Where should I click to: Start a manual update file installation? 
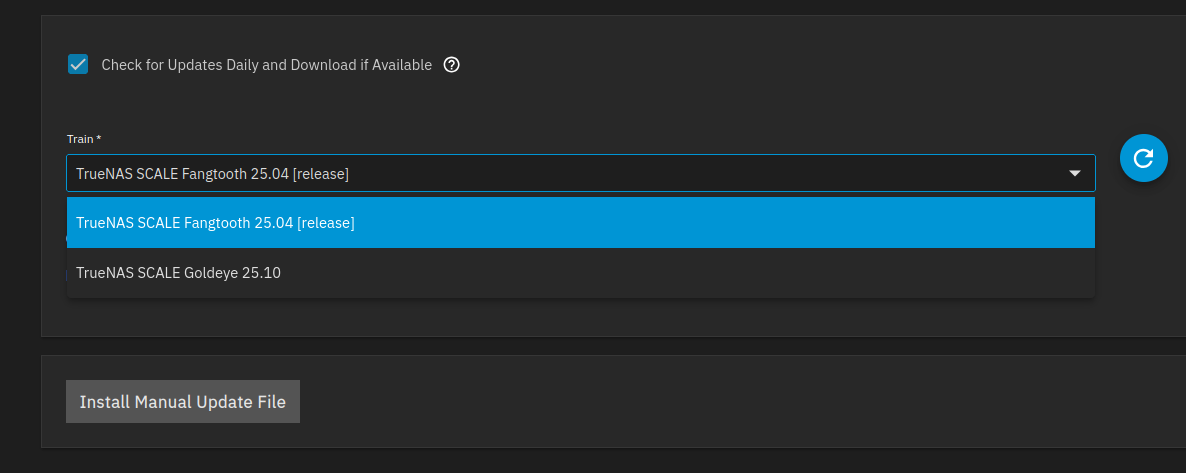[x=182, y=402]
